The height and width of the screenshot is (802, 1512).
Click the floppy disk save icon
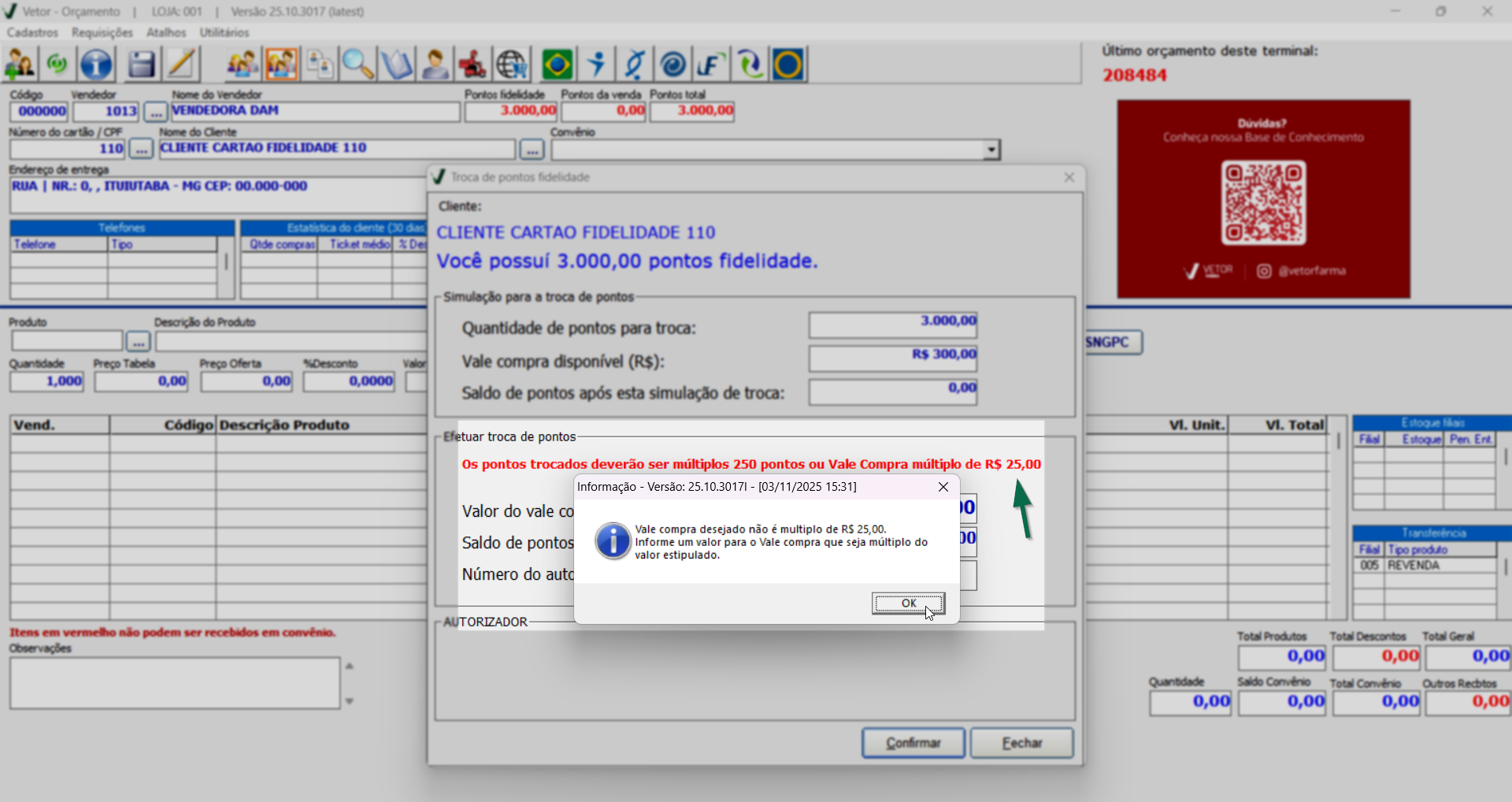pos(142,65)
